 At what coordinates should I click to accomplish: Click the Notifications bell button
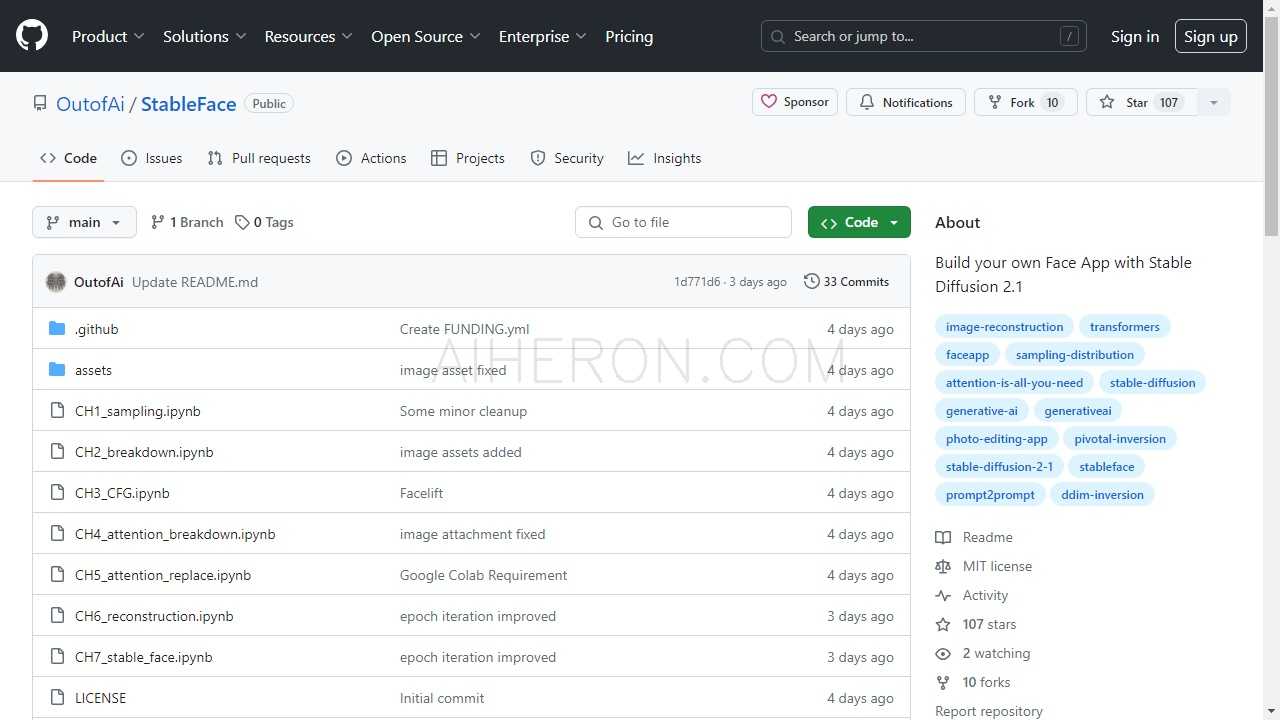coord(905,102)
